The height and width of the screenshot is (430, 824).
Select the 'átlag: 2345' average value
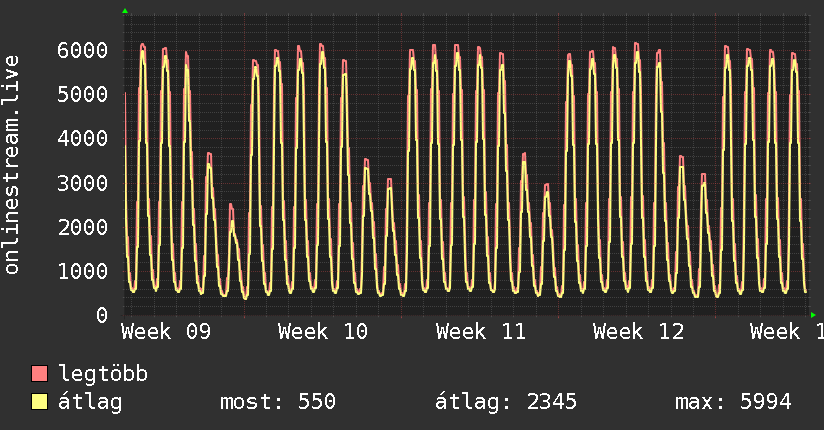506,402
